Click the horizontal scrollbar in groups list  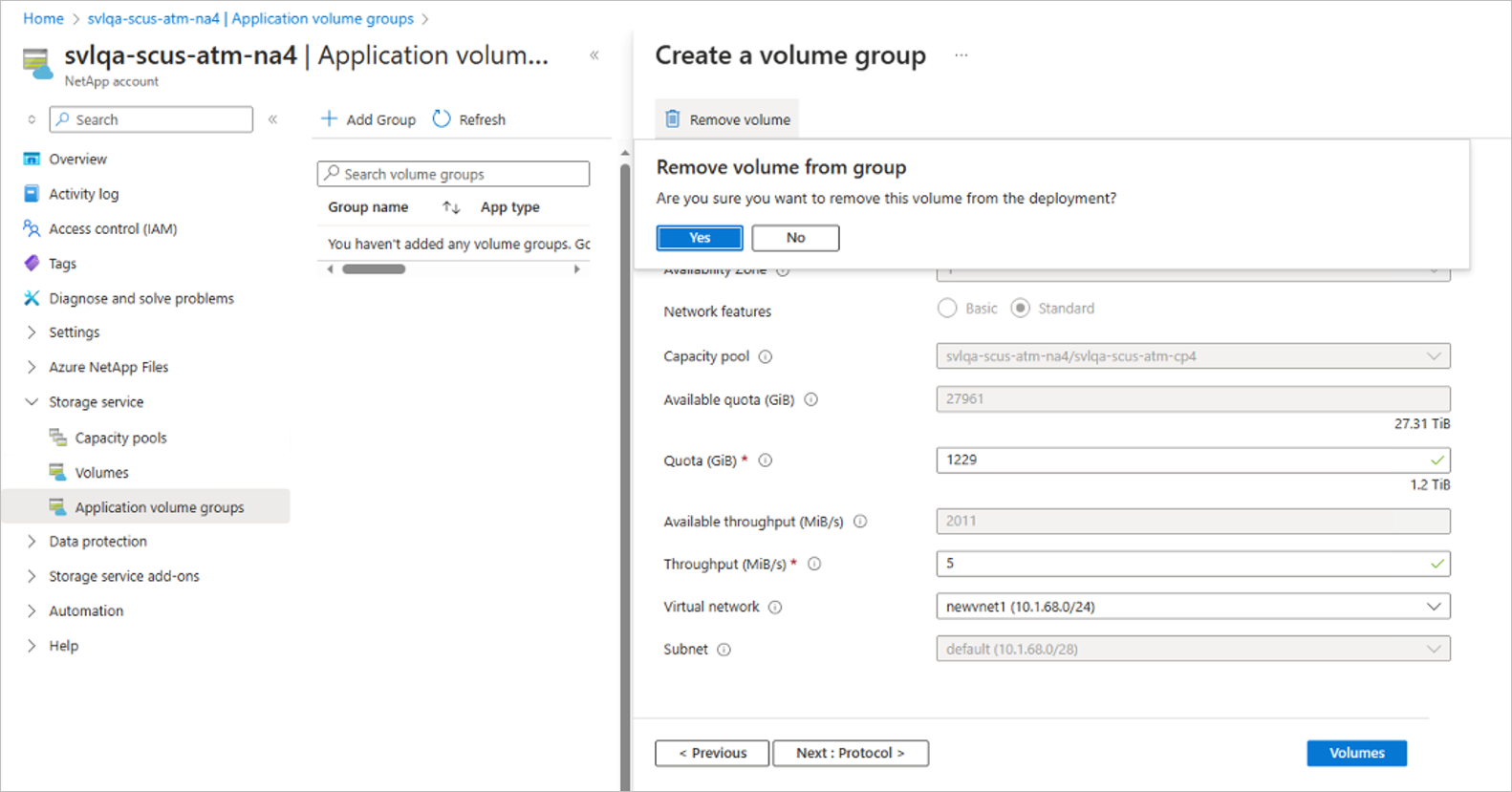click(x=374, y=269)
